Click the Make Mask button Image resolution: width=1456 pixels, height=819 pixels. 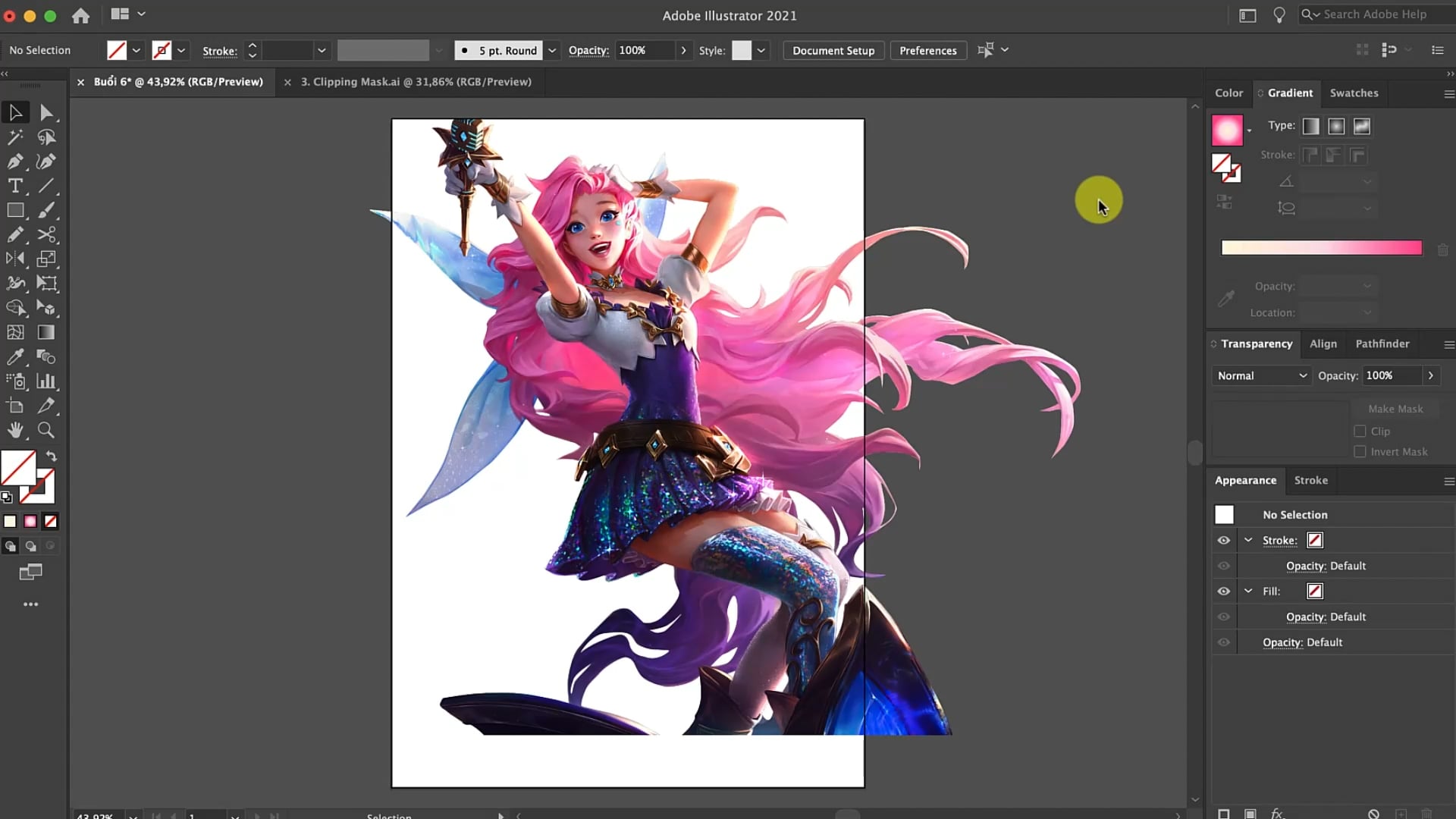click(1395, 409)
